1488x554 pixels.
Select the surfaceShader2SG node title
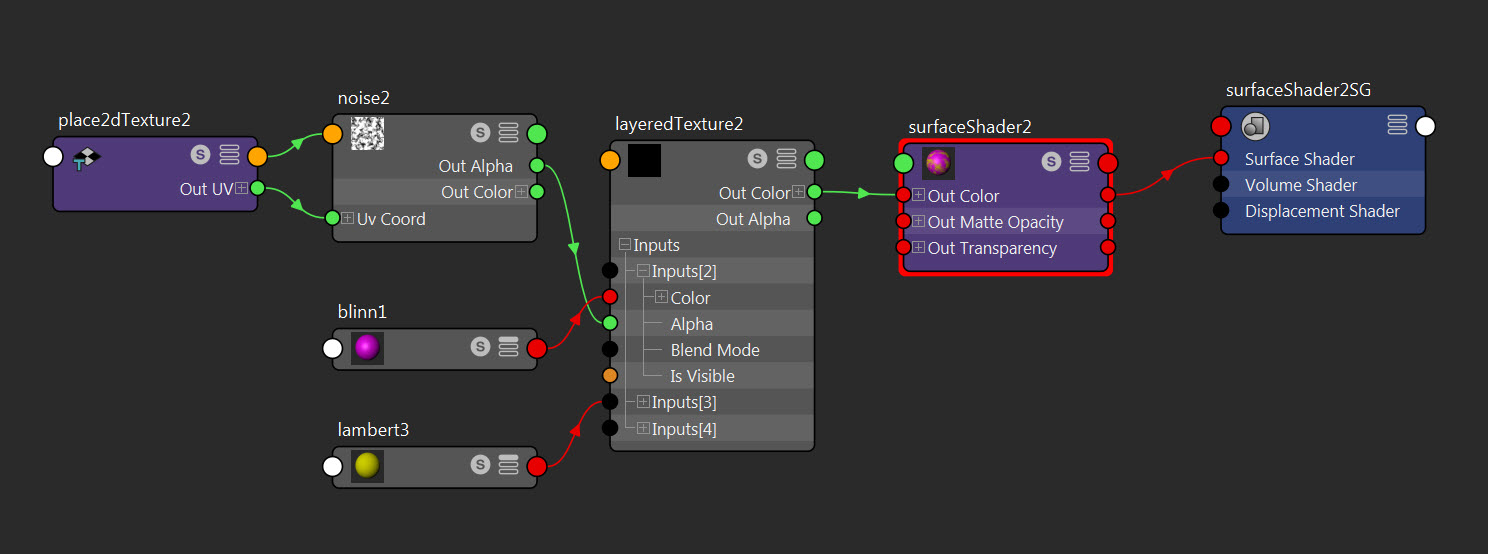point(1298,90)
